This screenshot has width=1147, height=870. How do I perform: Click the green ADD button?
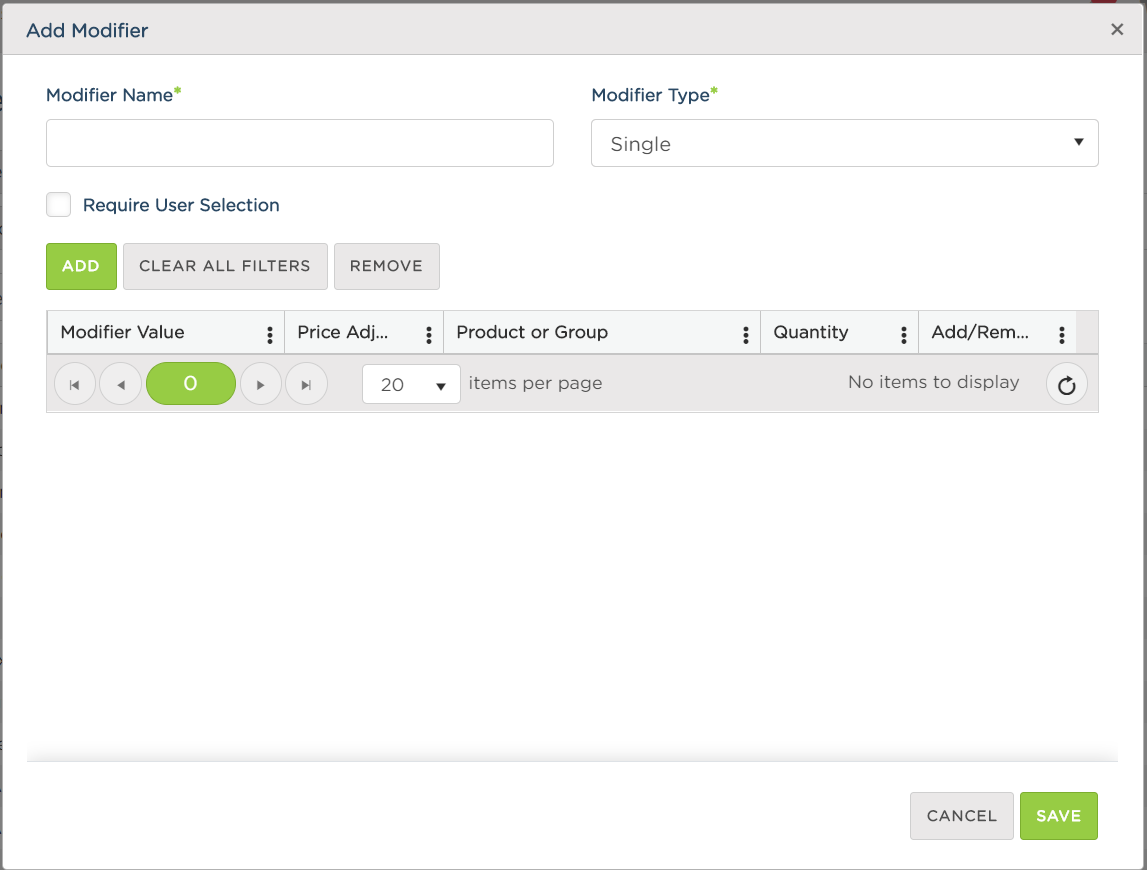(x=81, y=266)
